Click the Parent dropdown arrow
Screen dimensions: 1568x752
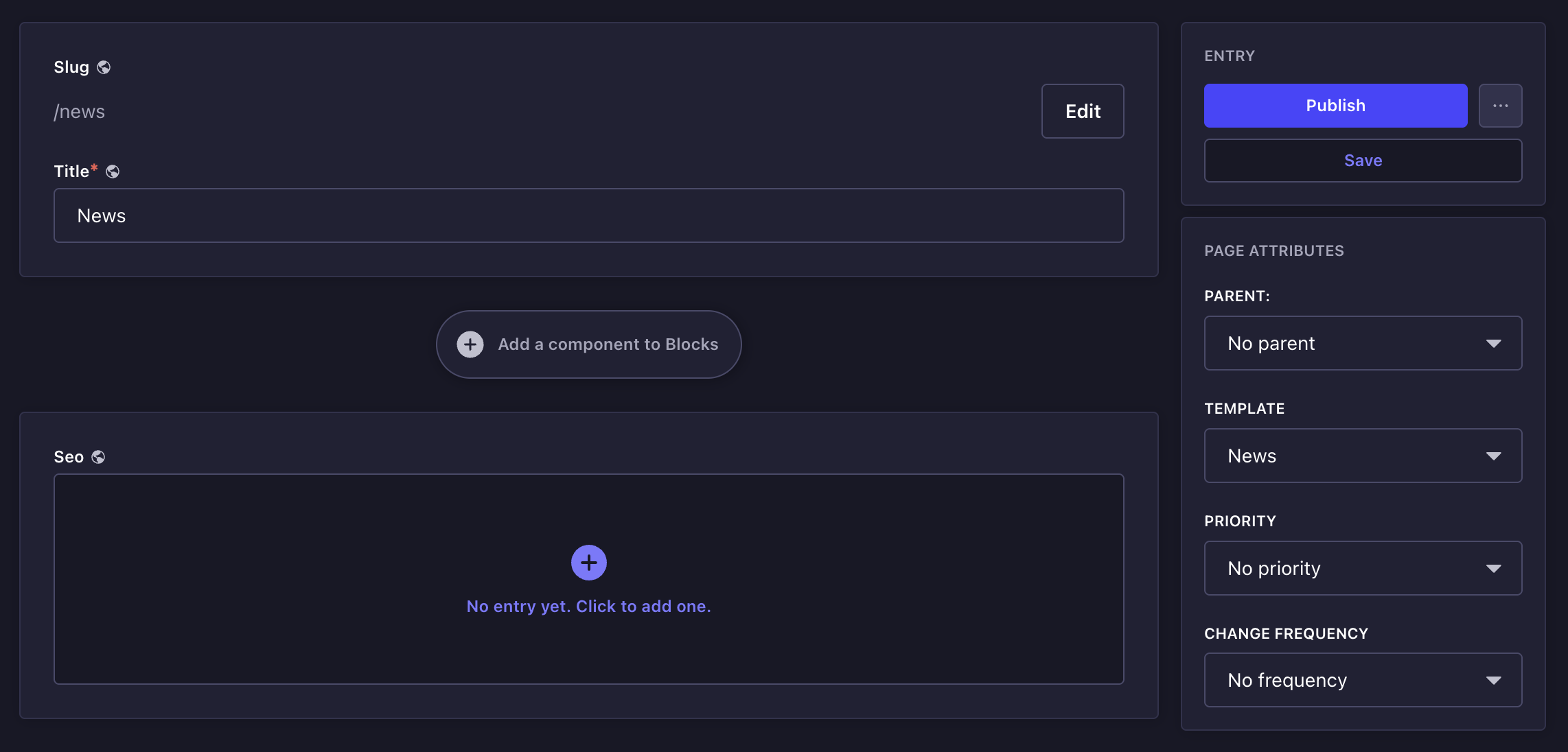[x=1494, y=343]
